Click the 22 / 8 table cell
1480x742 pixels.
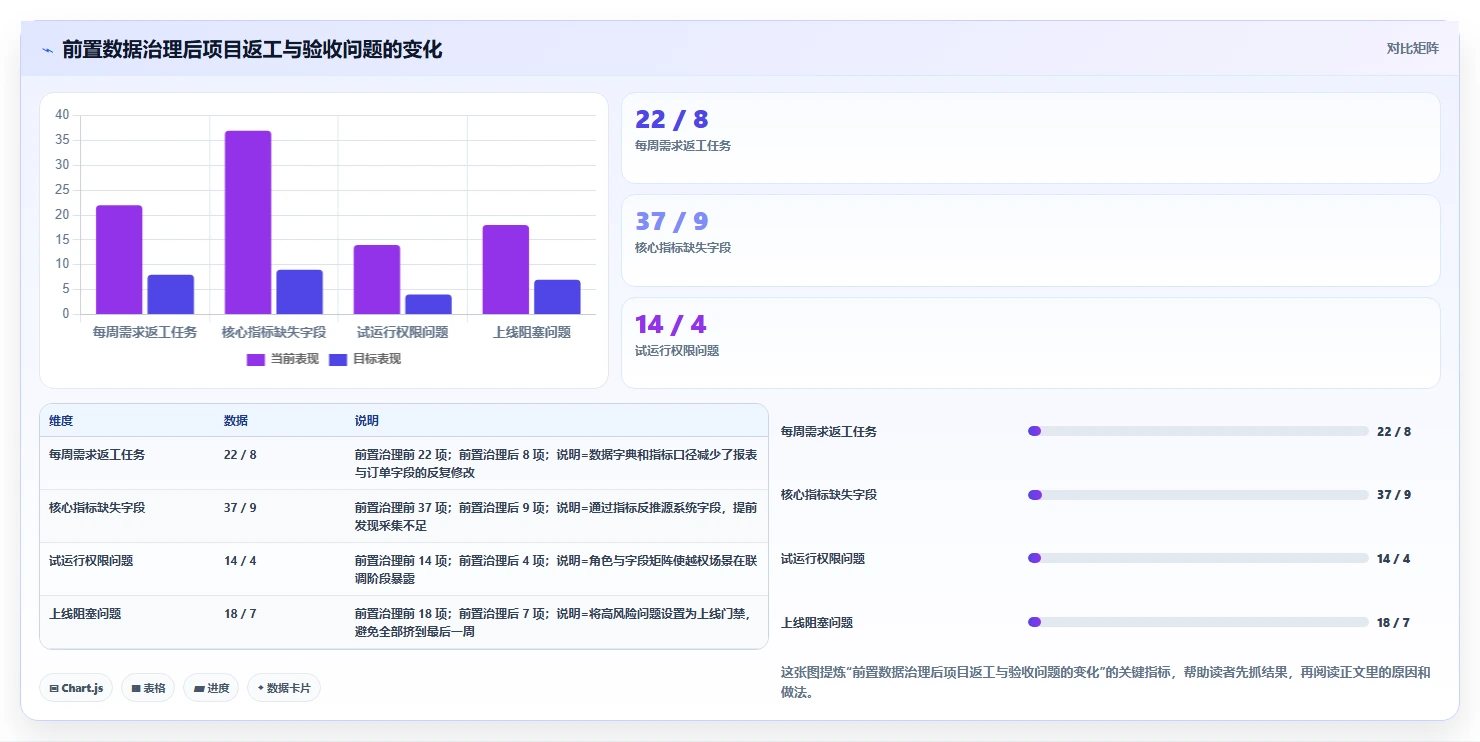pyautogui.click(x=240, y=454)
